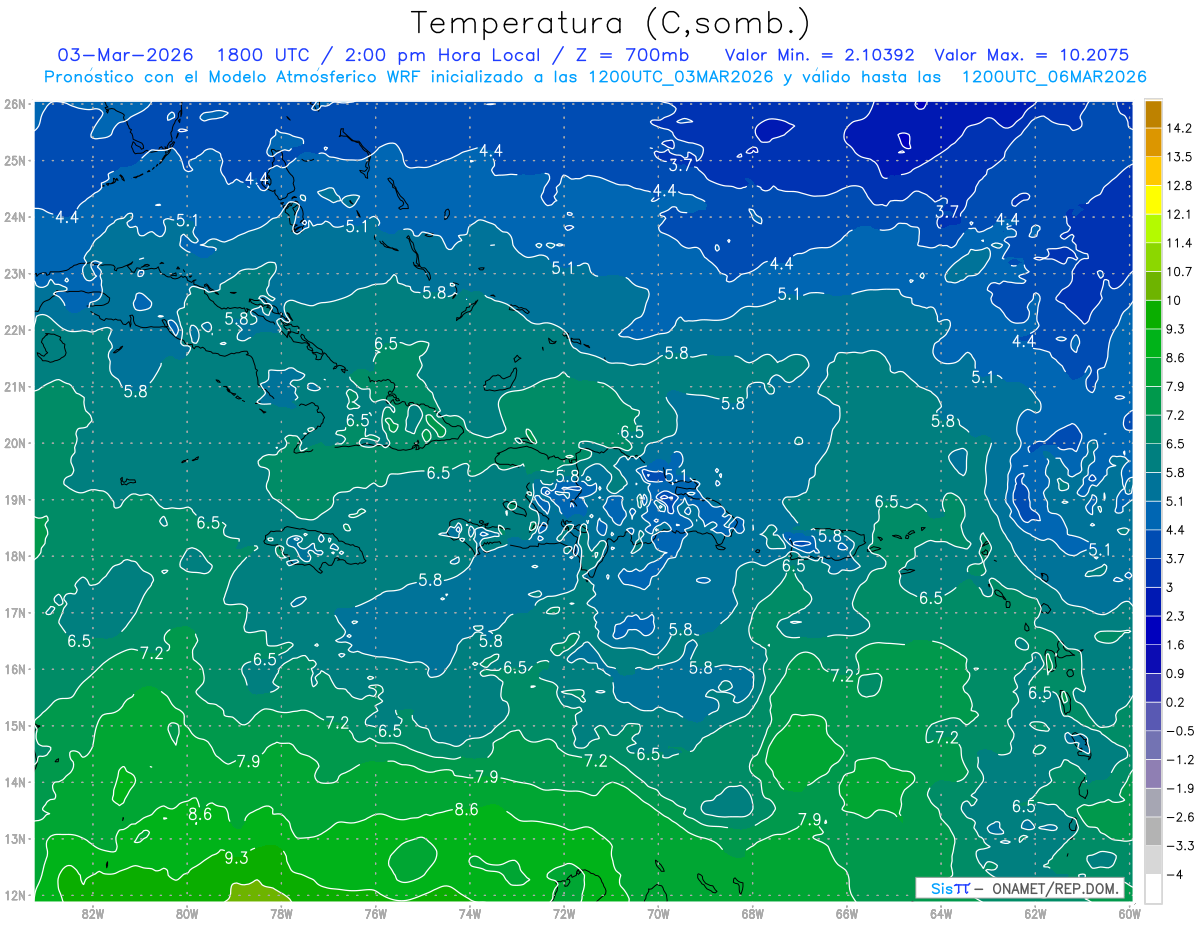Click 'Valor Min. = 2.10392' text
Screen dimensions: 1200x927
tap(819, 55)
